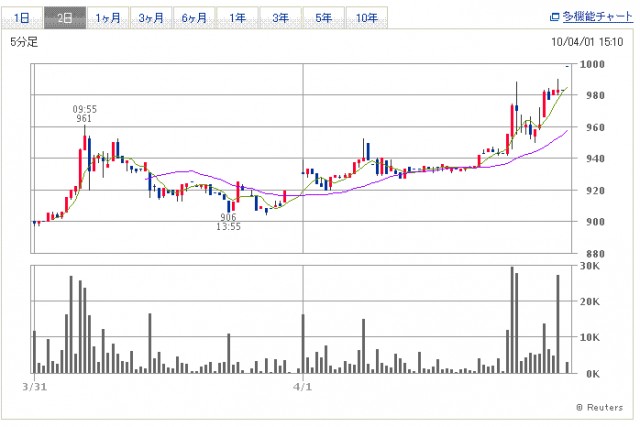Click the 30K volume axis label

[590, 266]
